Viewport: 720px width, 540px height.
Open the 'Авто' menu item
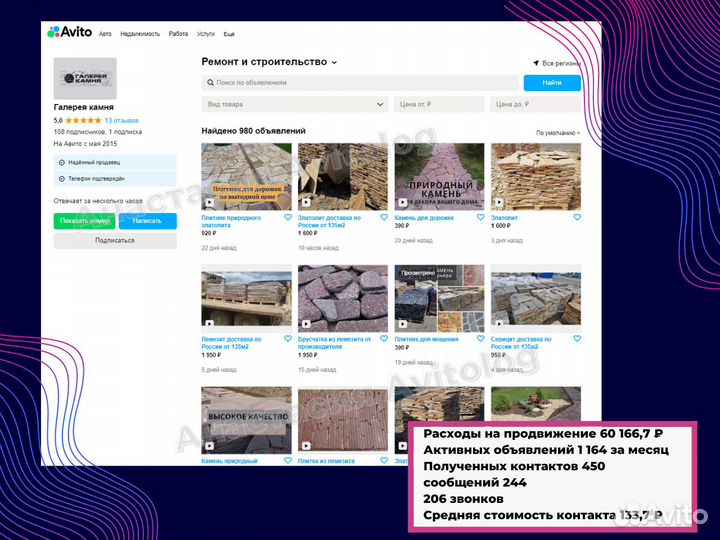(105, 33)
